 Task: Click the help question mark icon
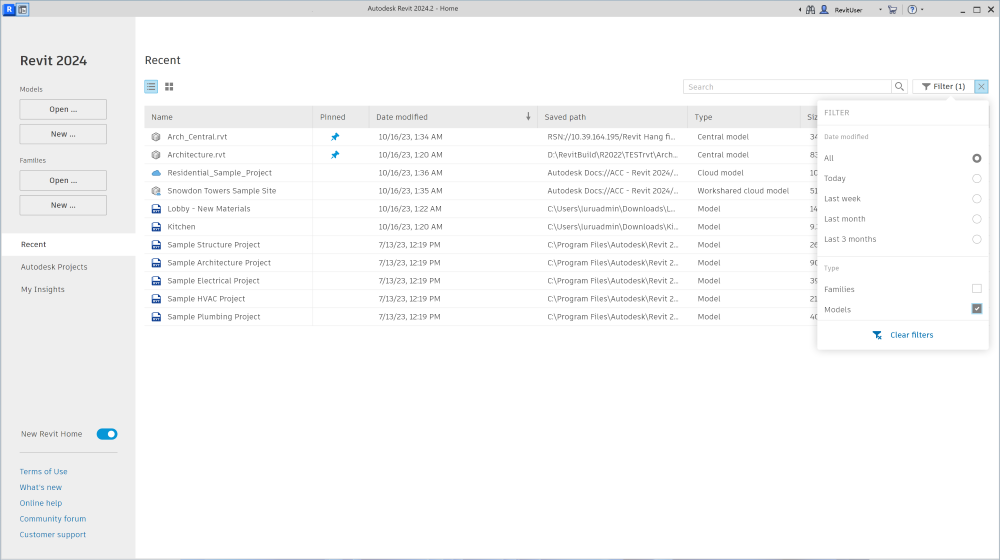[x=912, y=10]
